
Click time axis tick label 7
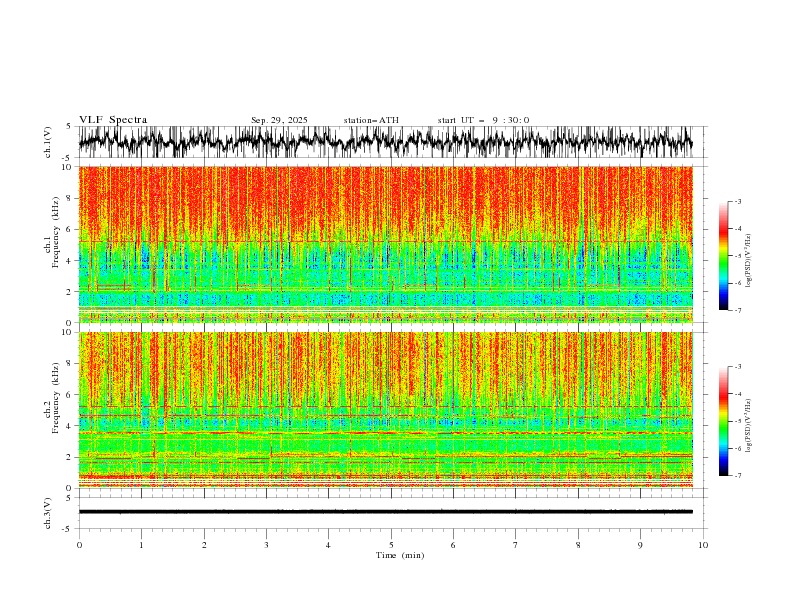tap(516, 545)
